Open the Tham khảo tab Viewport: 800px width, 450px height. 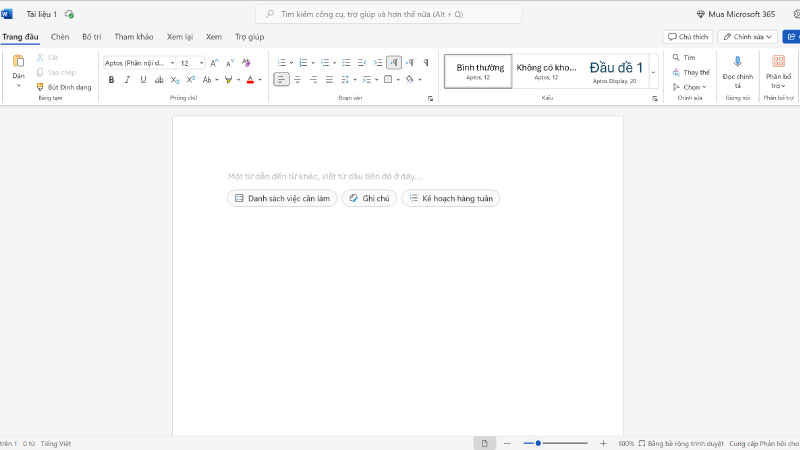(x=133, y=37)
